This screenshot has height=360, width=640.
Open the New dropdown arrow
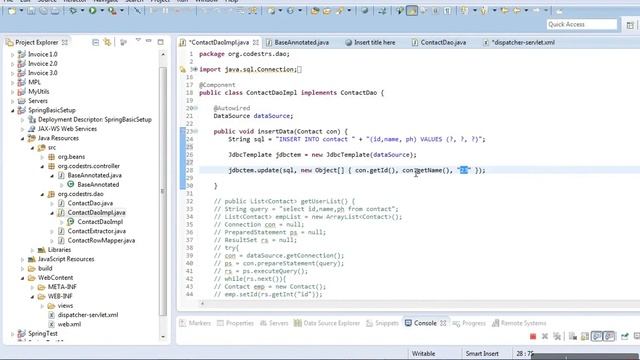click(x=21, y=11)
